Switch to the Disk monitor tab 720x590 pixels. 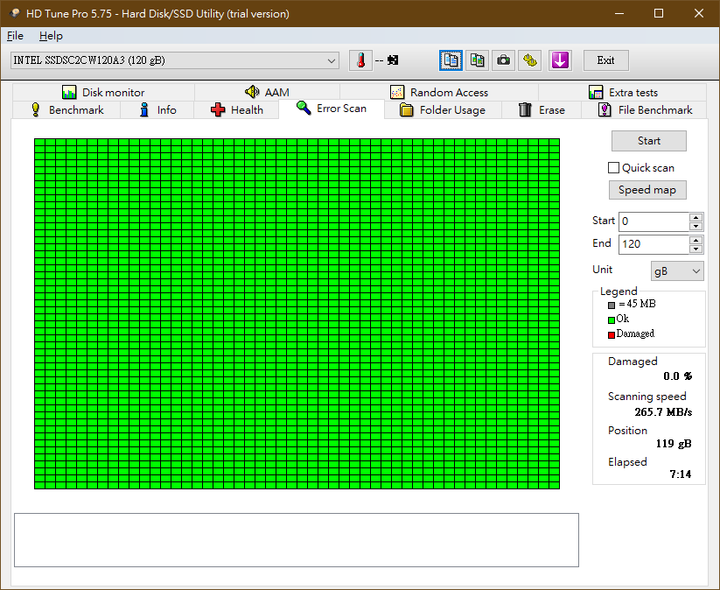103,92
